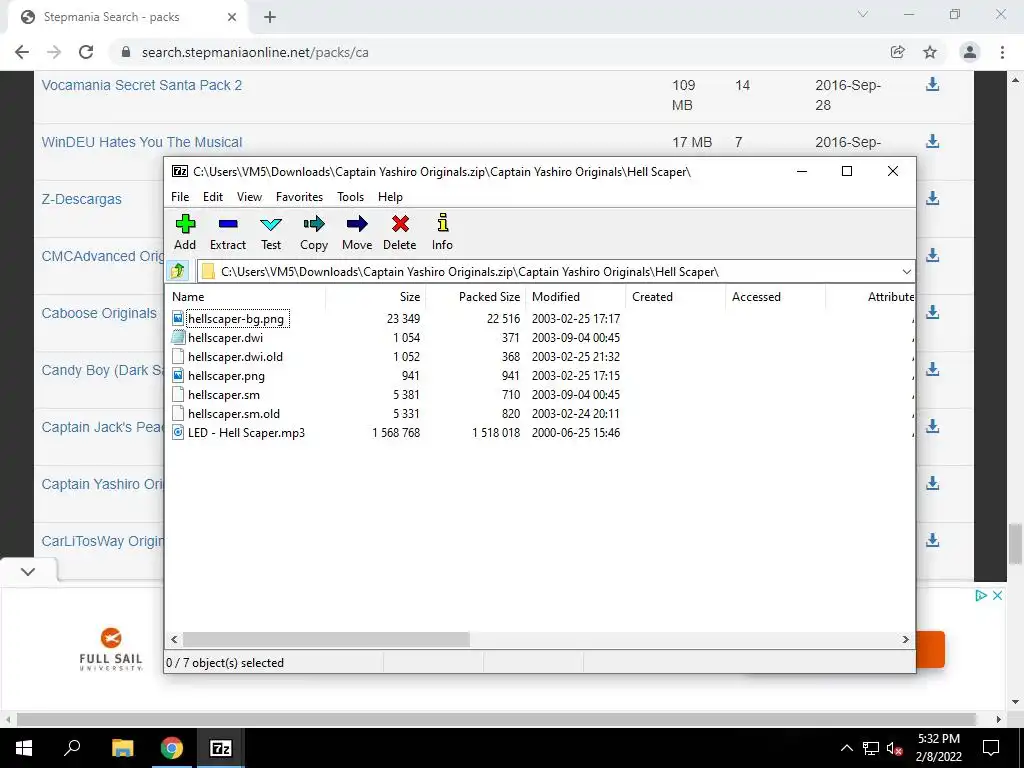Sort files by the Size column header
The width and height of the screenshot is (1024, 768).
pyautogui.click(x=376, y=296)
